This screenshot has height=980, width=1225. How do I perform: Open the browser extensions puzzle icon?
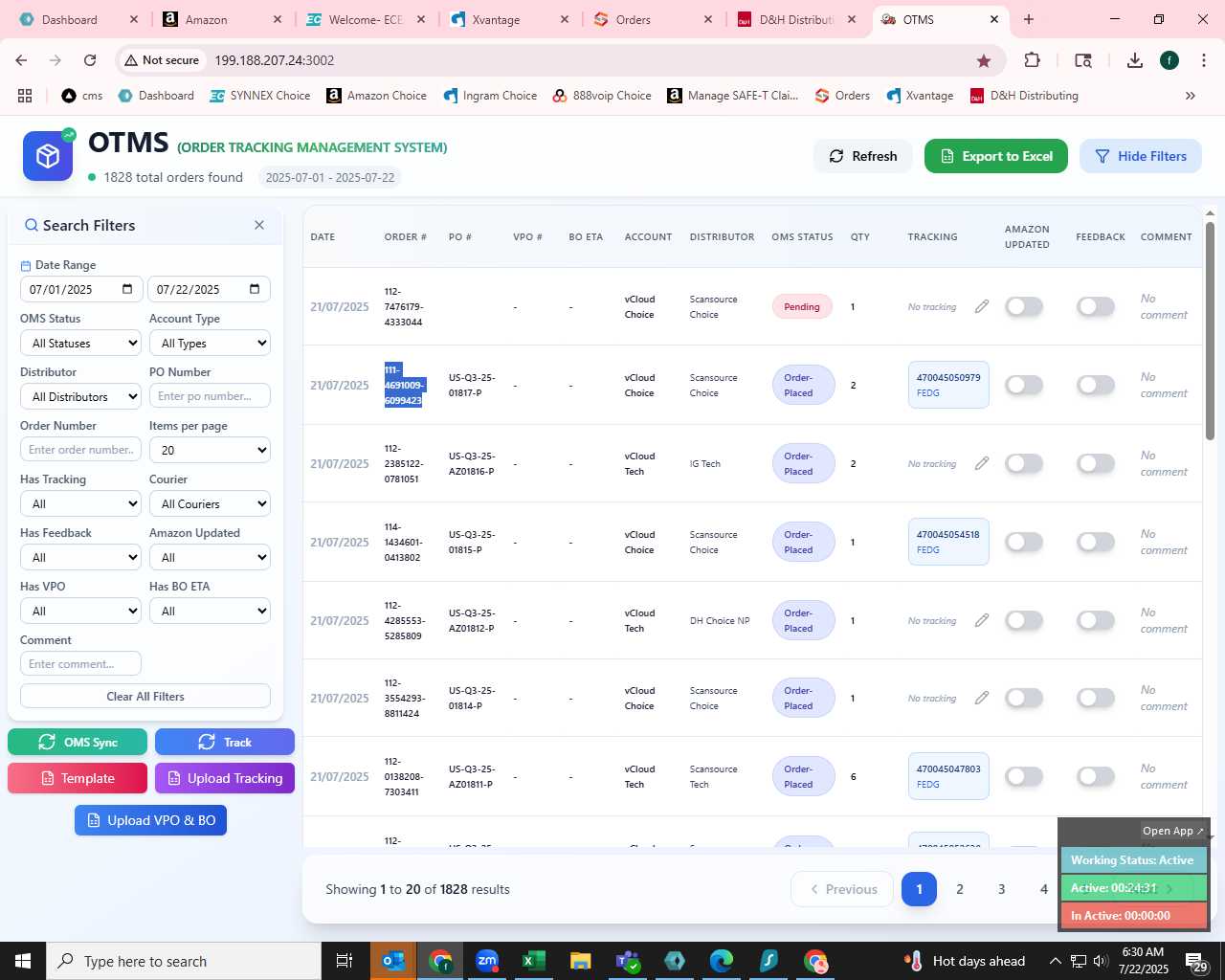tap(1032, 60)
